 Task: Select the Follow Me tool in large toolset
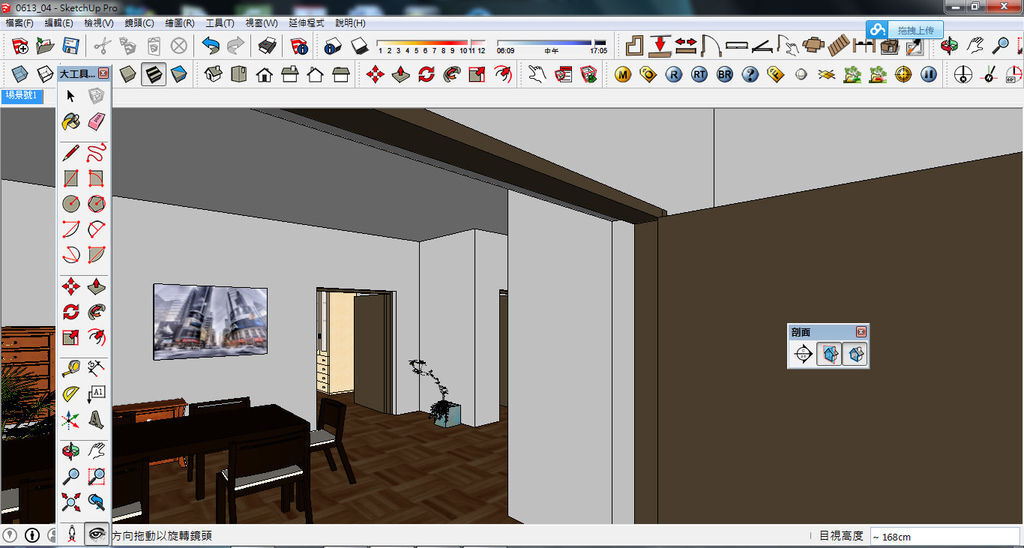(x=97, y=312)
